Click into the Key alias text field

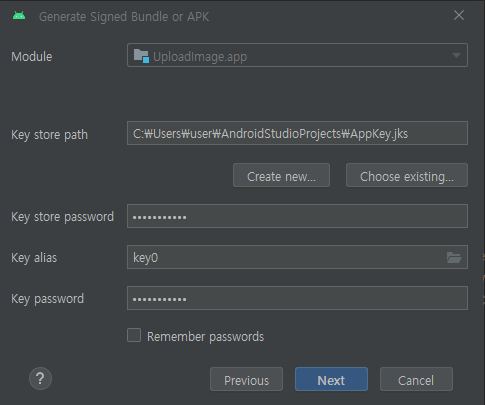click(287, 257)
